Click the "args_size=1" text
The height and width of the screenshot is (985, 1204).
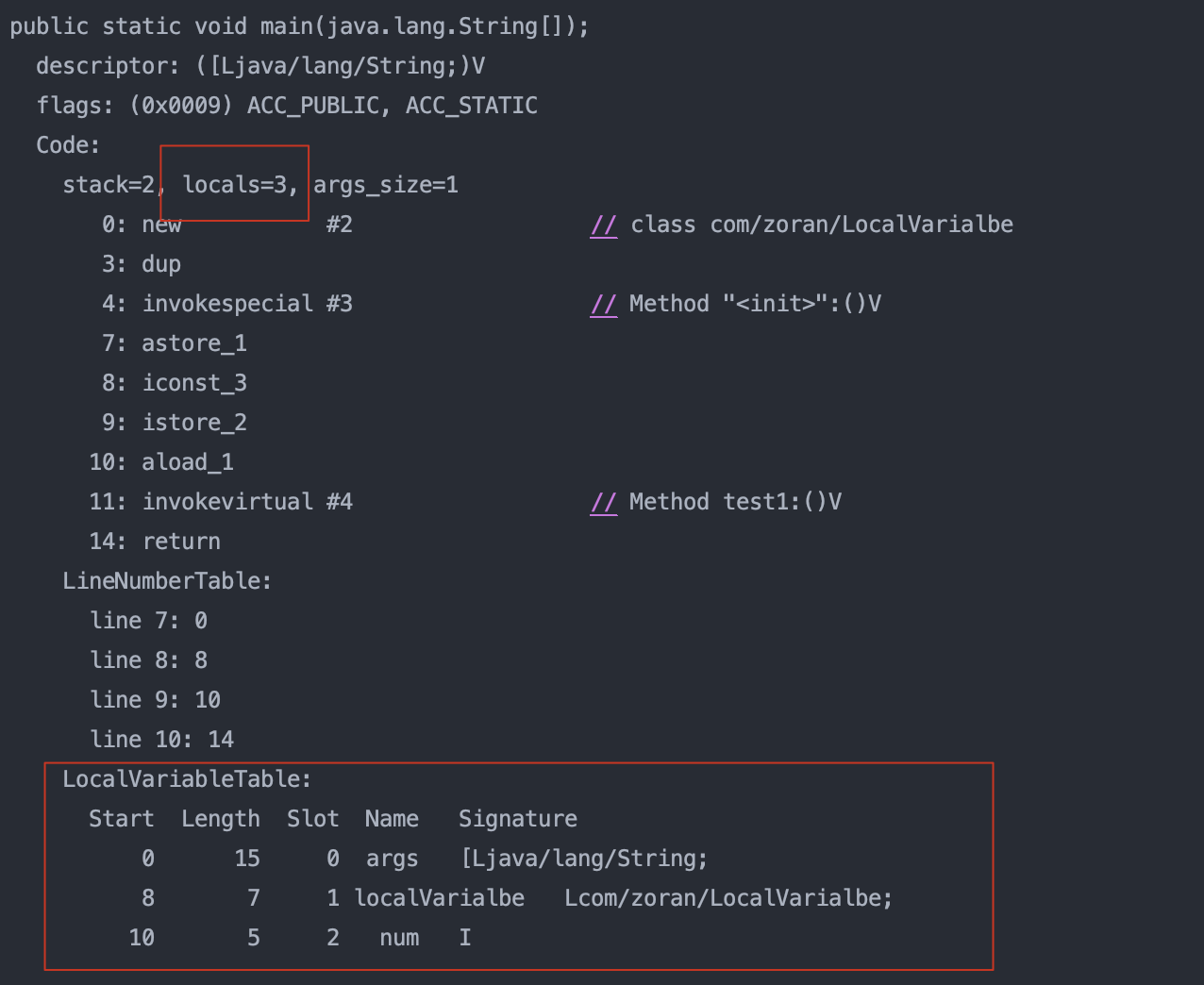point(386,185)
